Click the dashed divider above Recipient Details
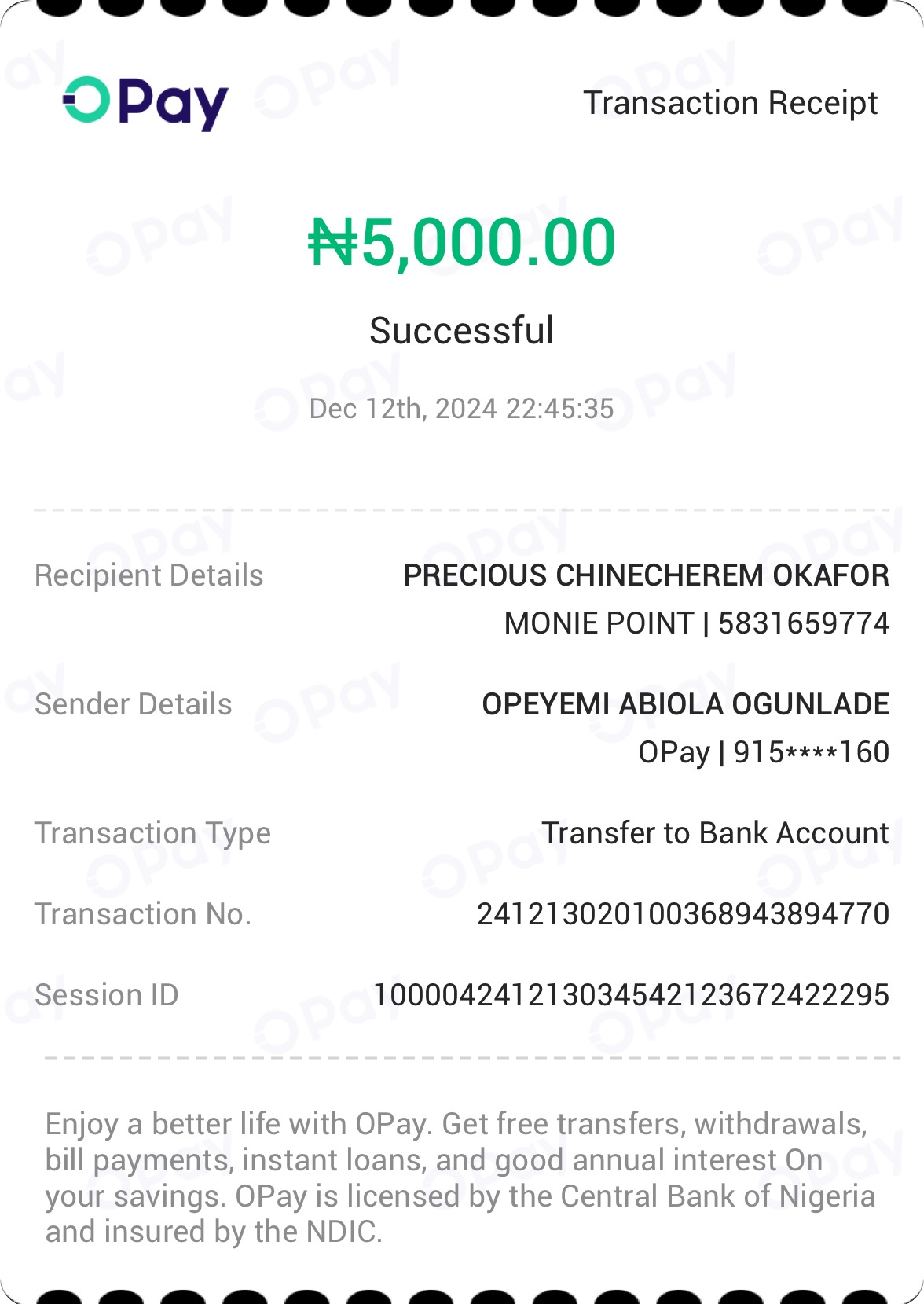This screenshot has height=1304, width=924. [x=462, y=510]
